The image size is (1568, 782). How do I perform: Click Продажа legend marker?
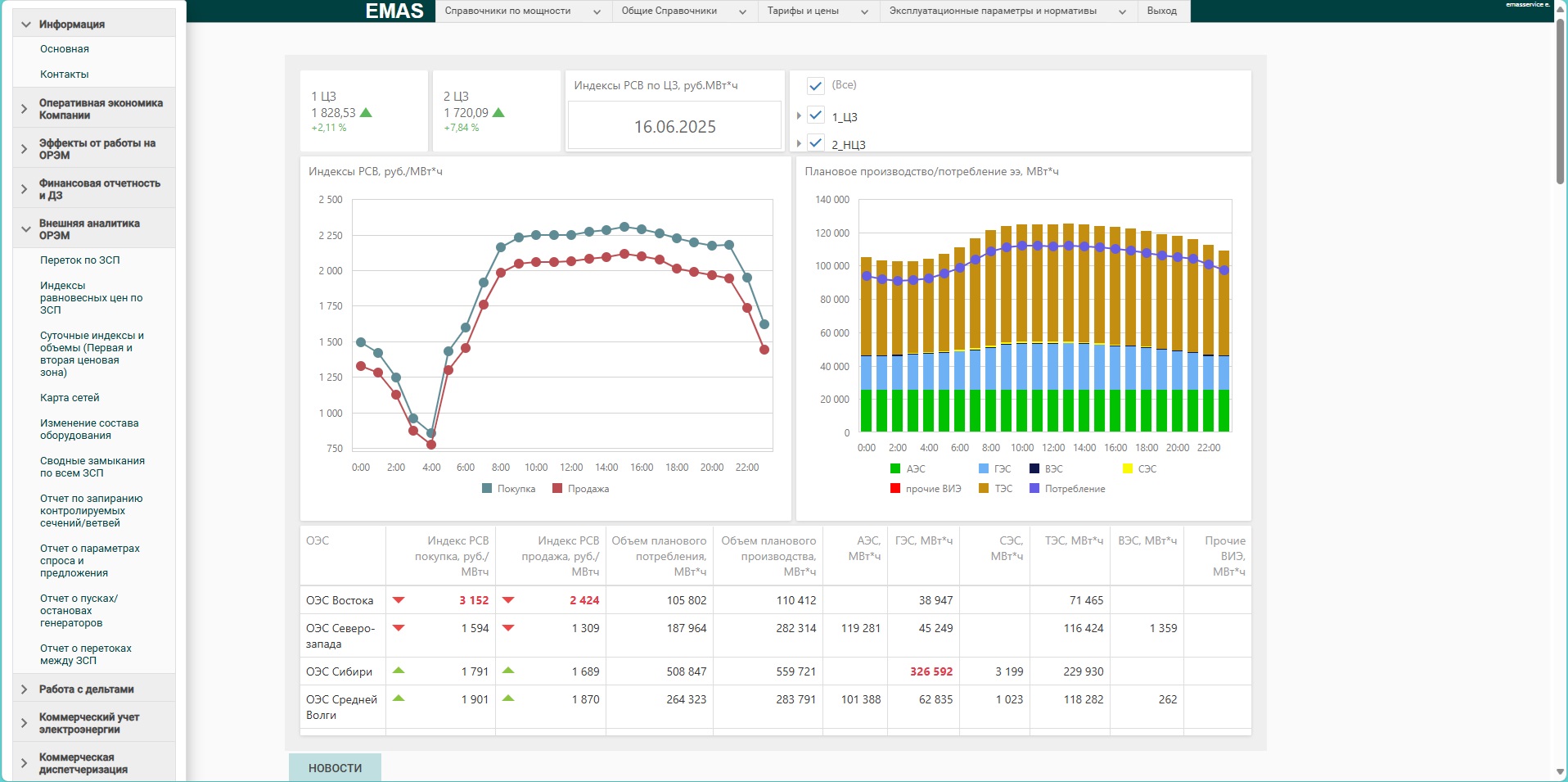click(557, 489)
